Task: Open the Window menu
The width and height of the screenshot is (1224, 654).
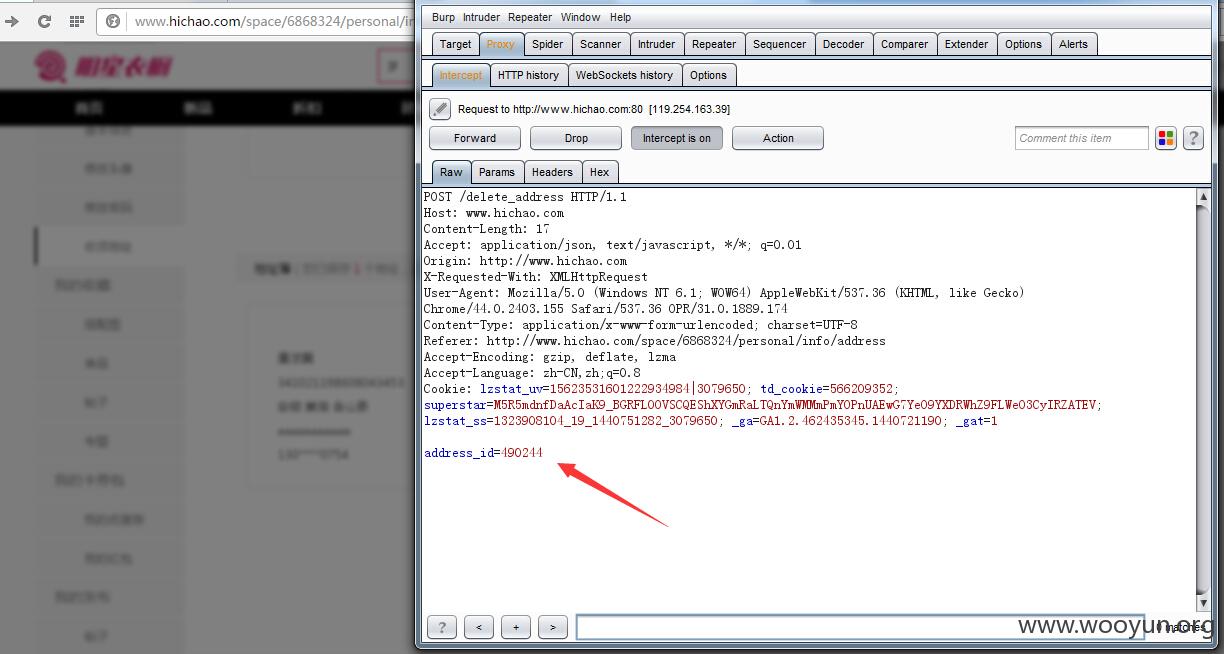Action: 580,17
